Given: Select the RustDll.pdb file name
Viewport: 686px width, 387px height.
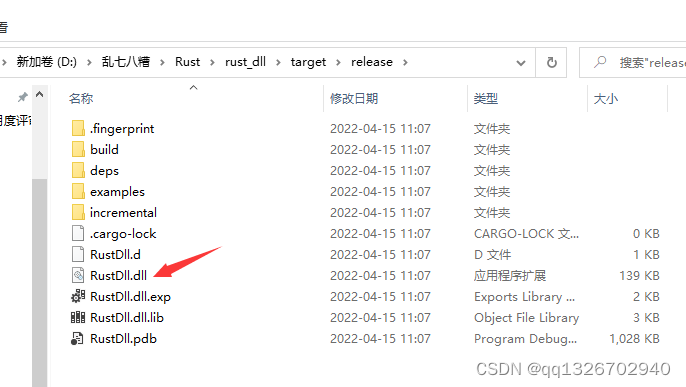Looking at the screenshot, I should [x=123, y=339].
